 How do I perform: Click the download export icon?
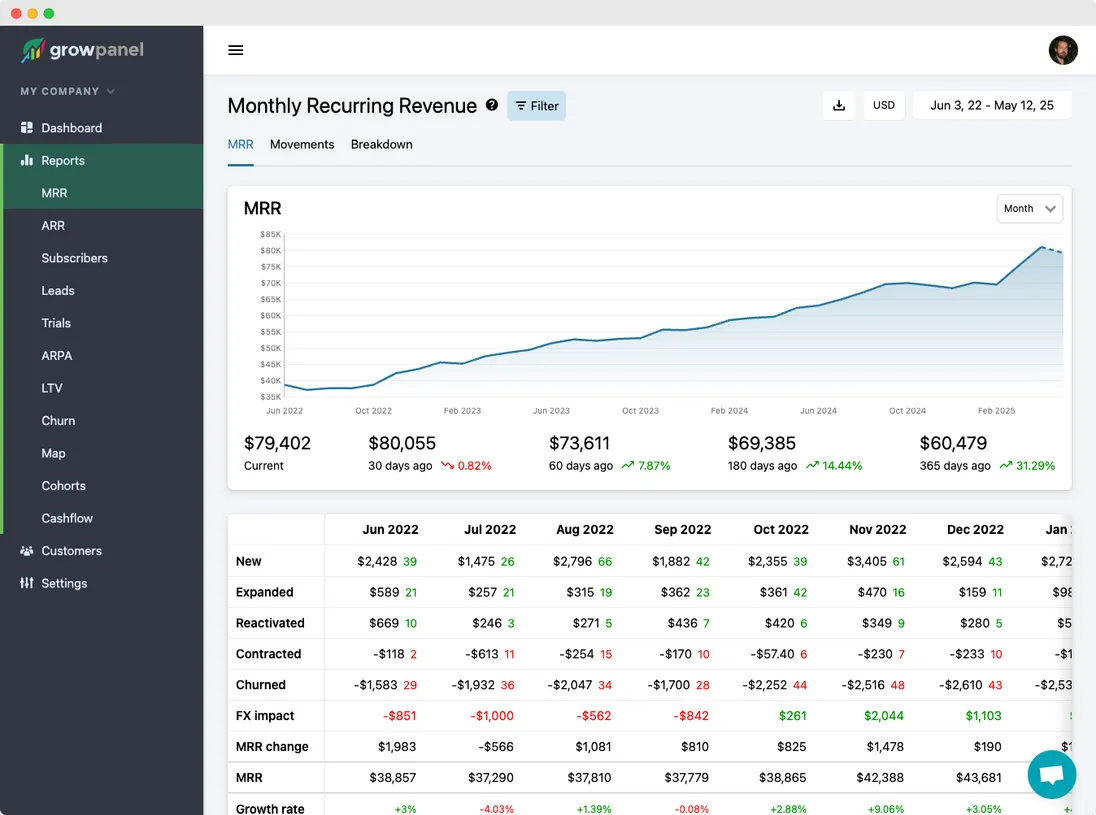pos(839,106)
